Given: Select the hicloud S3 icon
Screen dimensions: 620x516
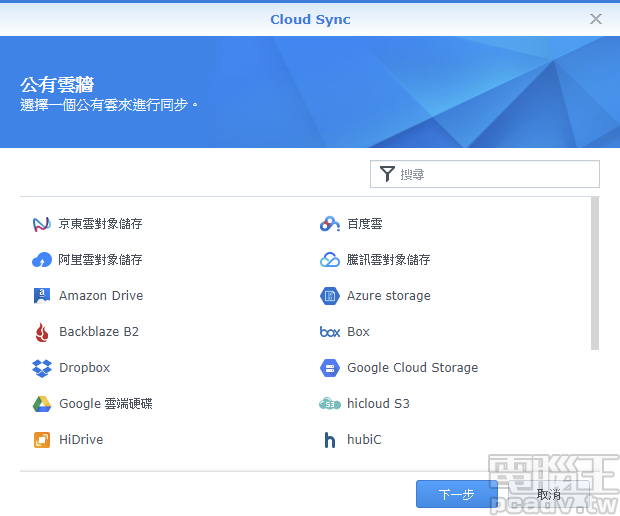Looking at the screenshot, I should (329, 404).
